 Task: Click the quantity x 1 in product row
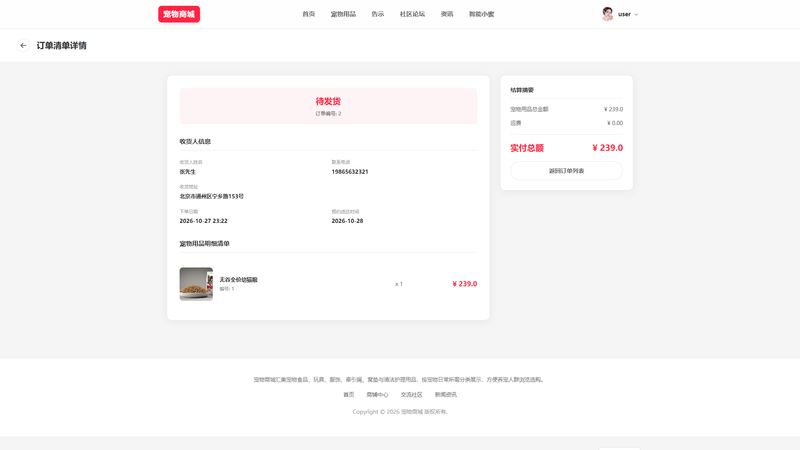pos(399,284)
